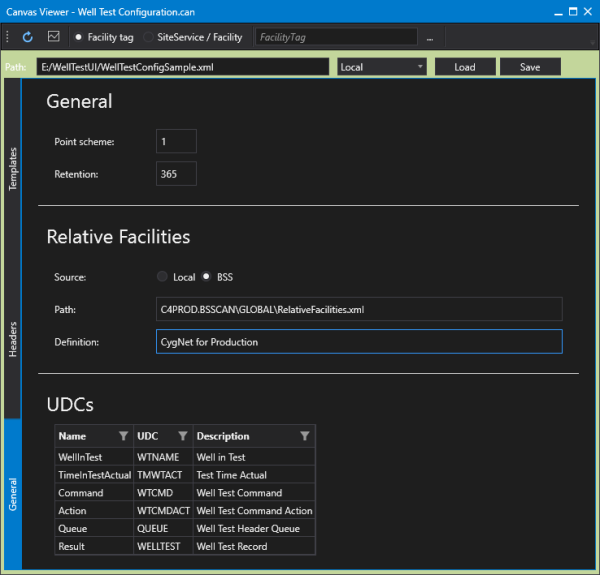
Task: Maximize the Canvas Viewer window
Action: pos(573,11)
